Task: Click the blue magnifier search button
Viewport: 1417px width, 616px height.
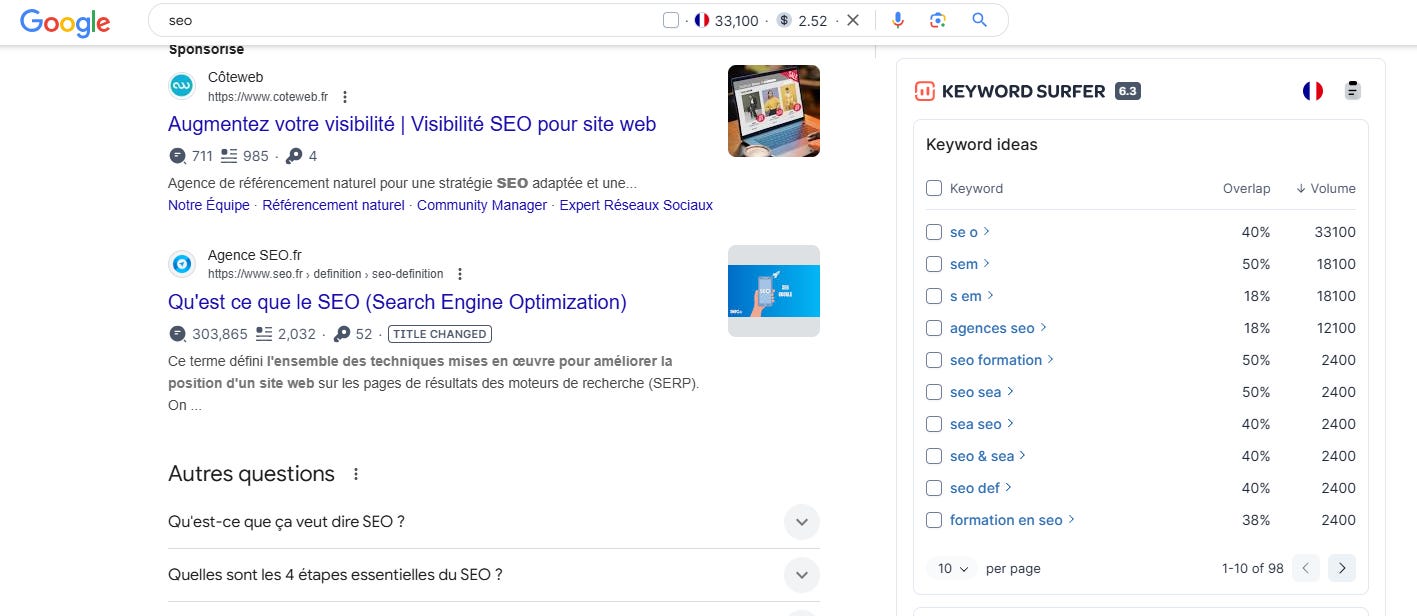Action: [979, 20]
